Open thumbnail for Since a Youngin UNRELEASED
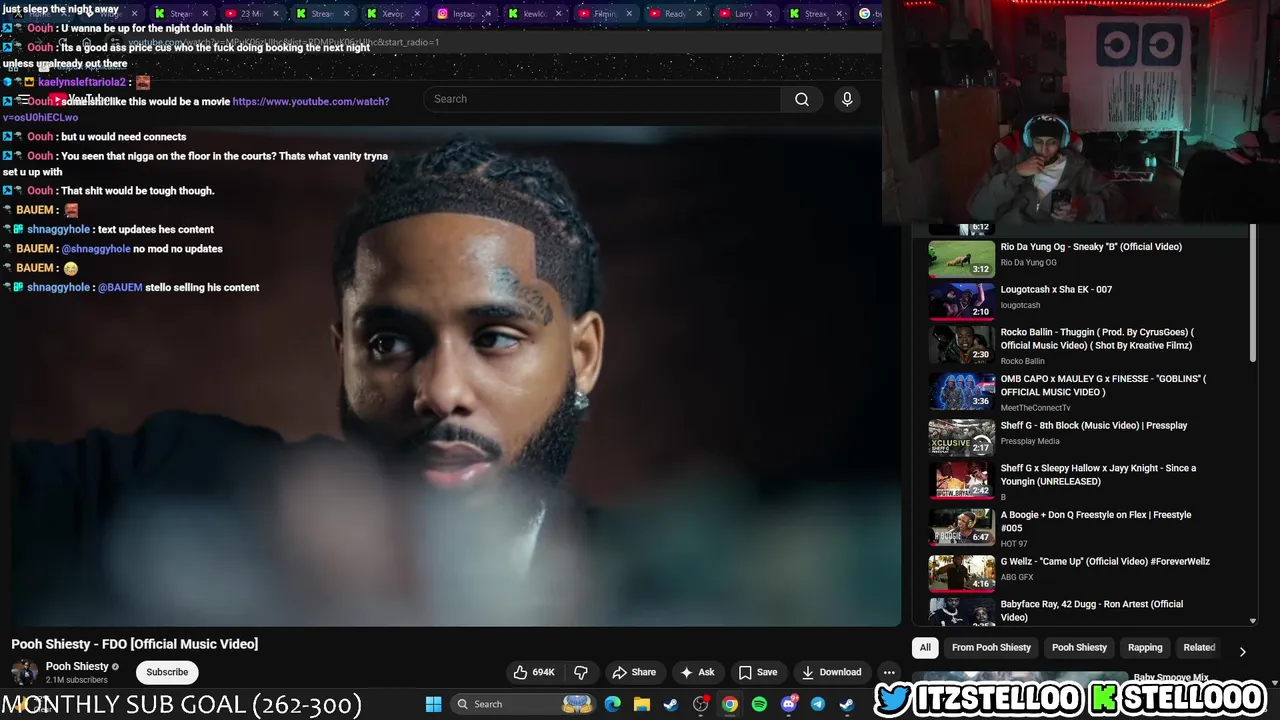This screenshot has width=1280, height=720. 961,480
